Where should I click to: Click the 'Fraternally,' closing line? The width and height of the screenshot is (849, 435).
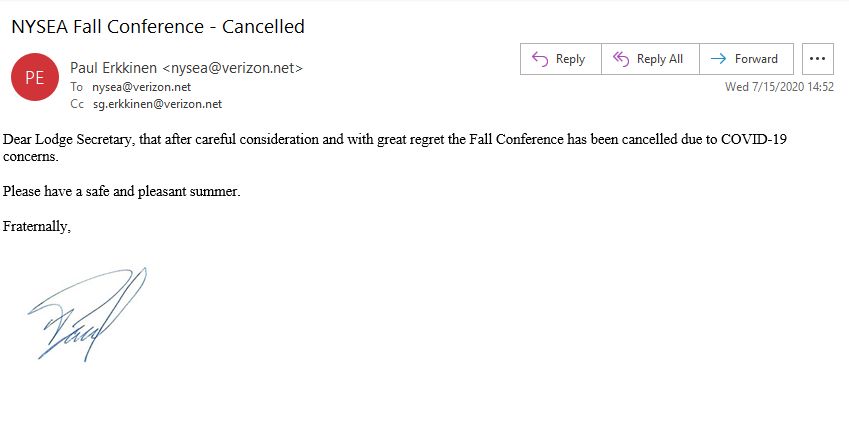[x=36, y=226]
